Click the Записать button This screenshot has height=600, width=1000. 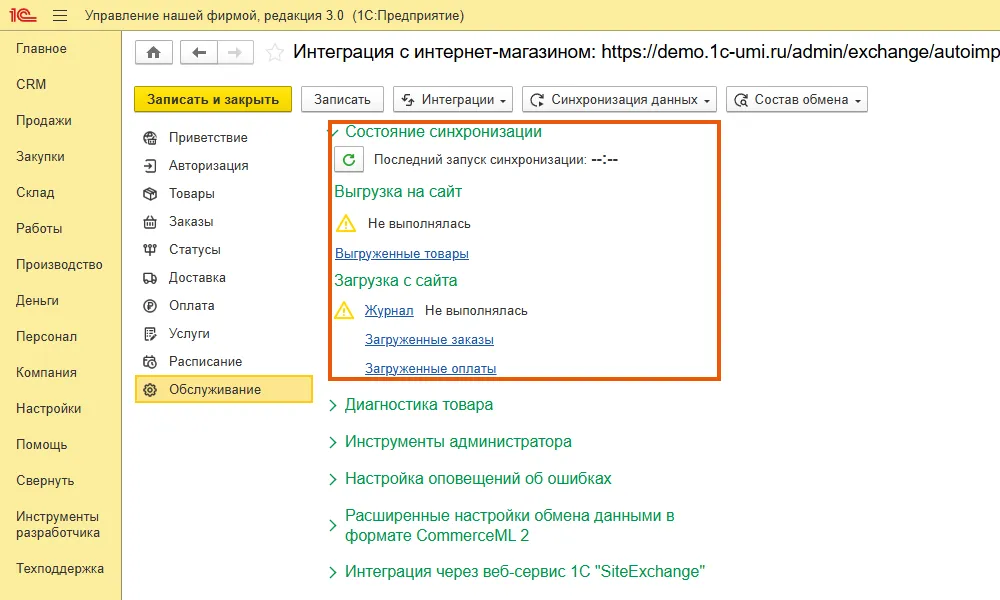(x=342, y=99)
